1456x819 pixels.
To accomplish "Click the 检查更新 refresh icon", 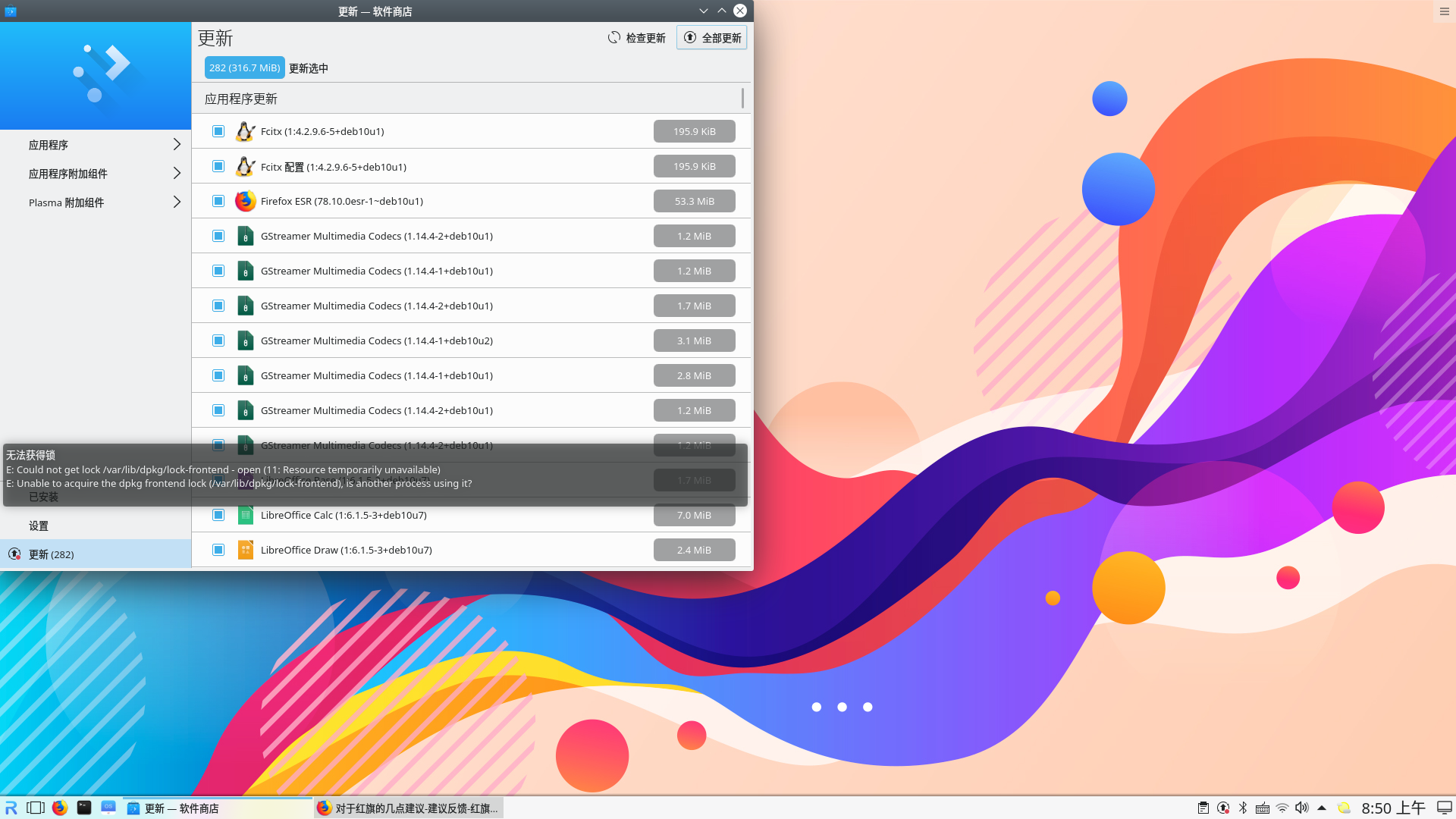I will (x=614, y=37).
